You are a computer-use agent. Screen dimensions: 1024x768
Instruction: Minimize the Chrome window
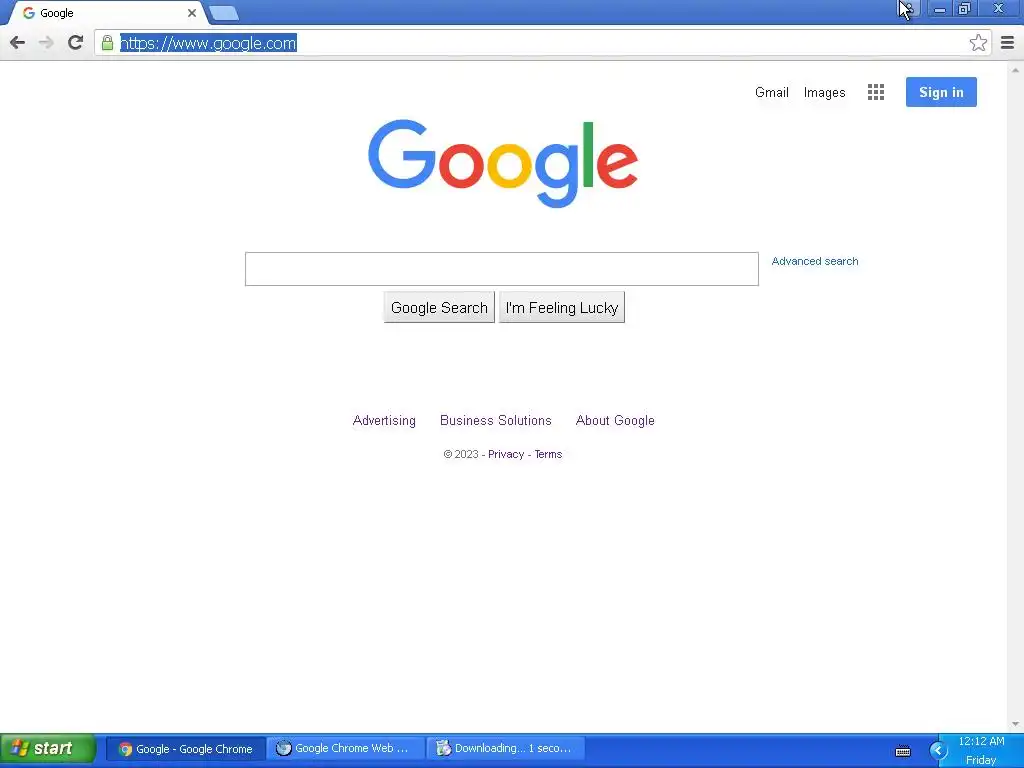click(x=940, y=8)
